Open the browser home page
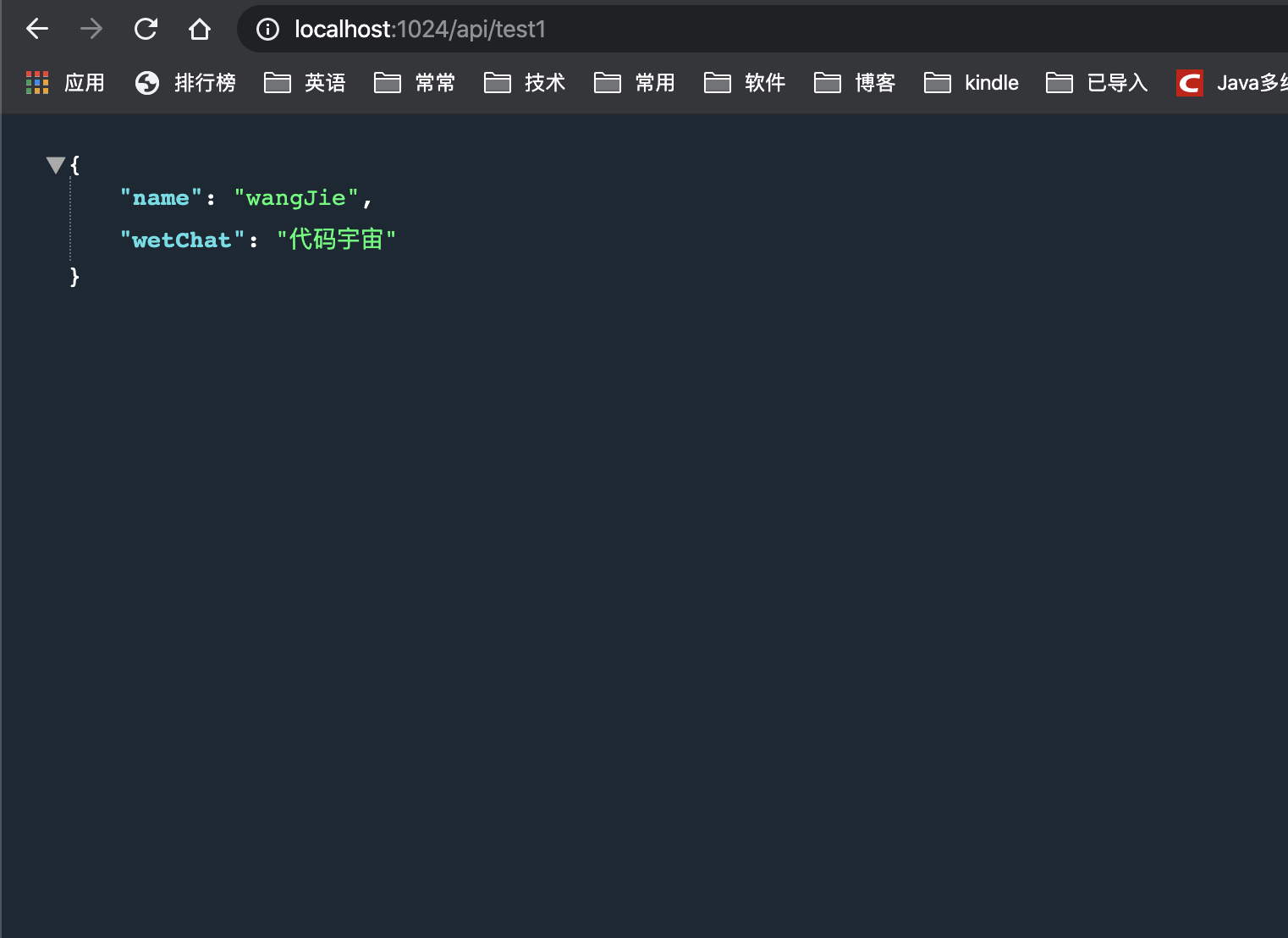 [x=200, y=29]
